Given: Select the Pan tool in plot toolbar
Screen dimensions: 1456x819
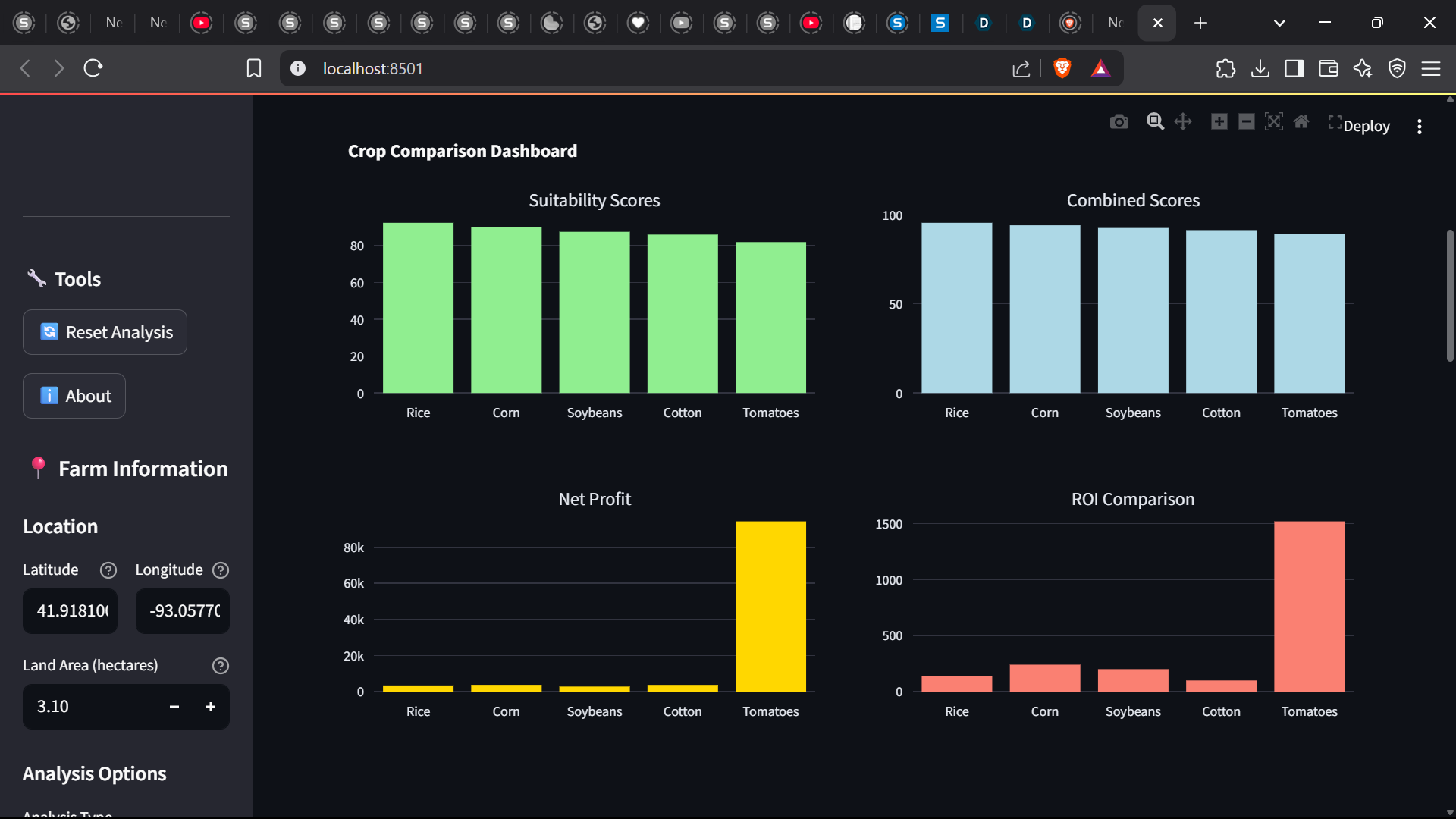Looking at the screenshot, I should click(1183, 122).
